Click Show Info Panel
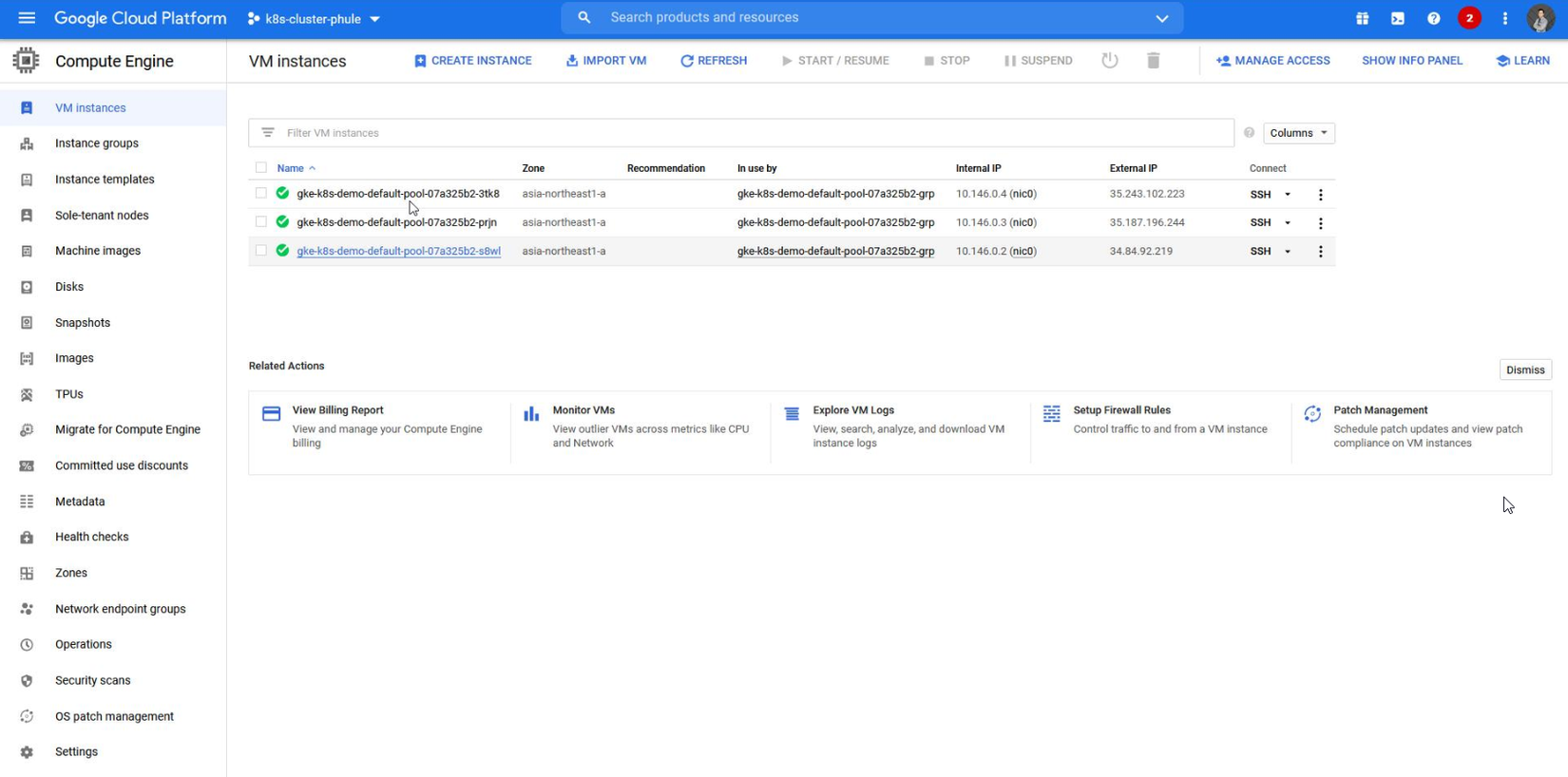 tap(1412, 61)
